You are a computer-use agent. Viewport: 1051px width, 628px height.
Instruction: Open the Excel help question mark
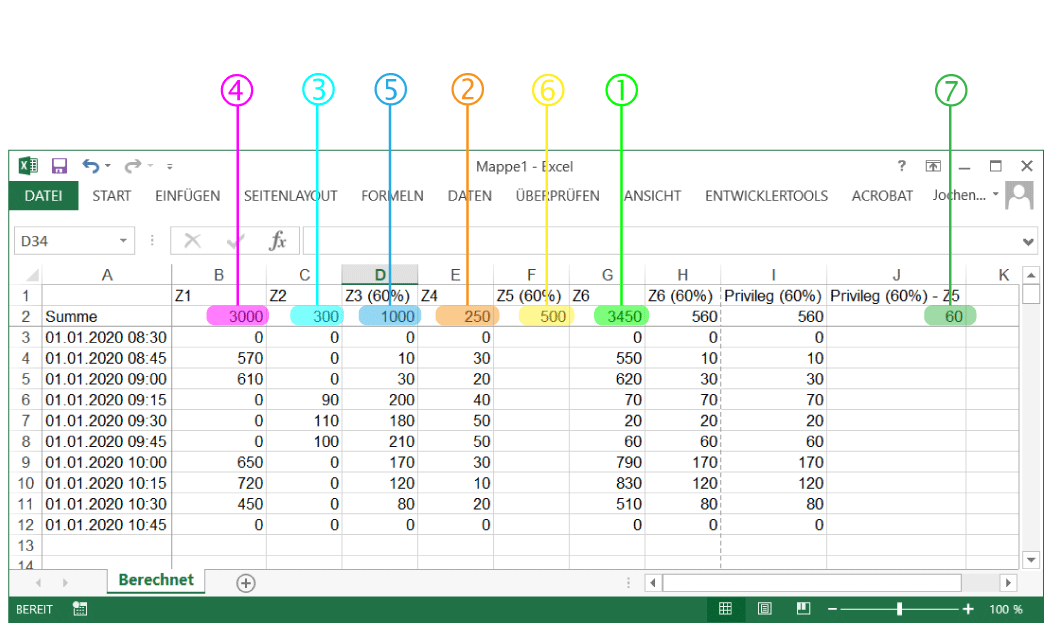coord(901,166)
